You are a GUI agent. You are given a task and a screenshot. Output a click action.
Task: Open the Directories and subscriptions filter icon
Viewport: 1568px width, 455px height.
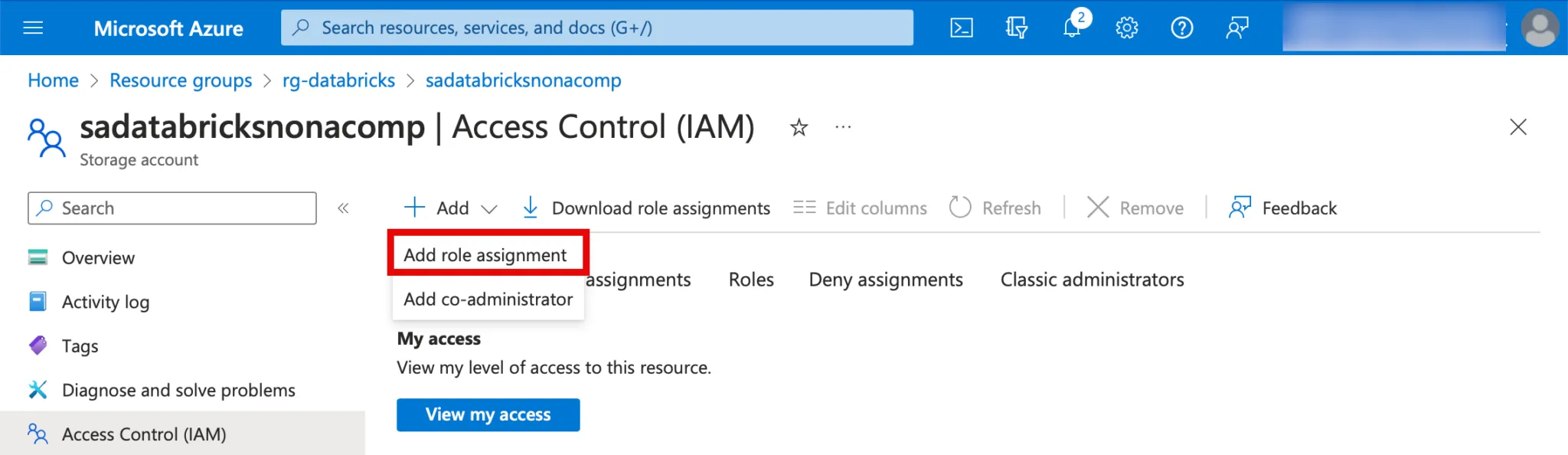(x=1016, y=28)
